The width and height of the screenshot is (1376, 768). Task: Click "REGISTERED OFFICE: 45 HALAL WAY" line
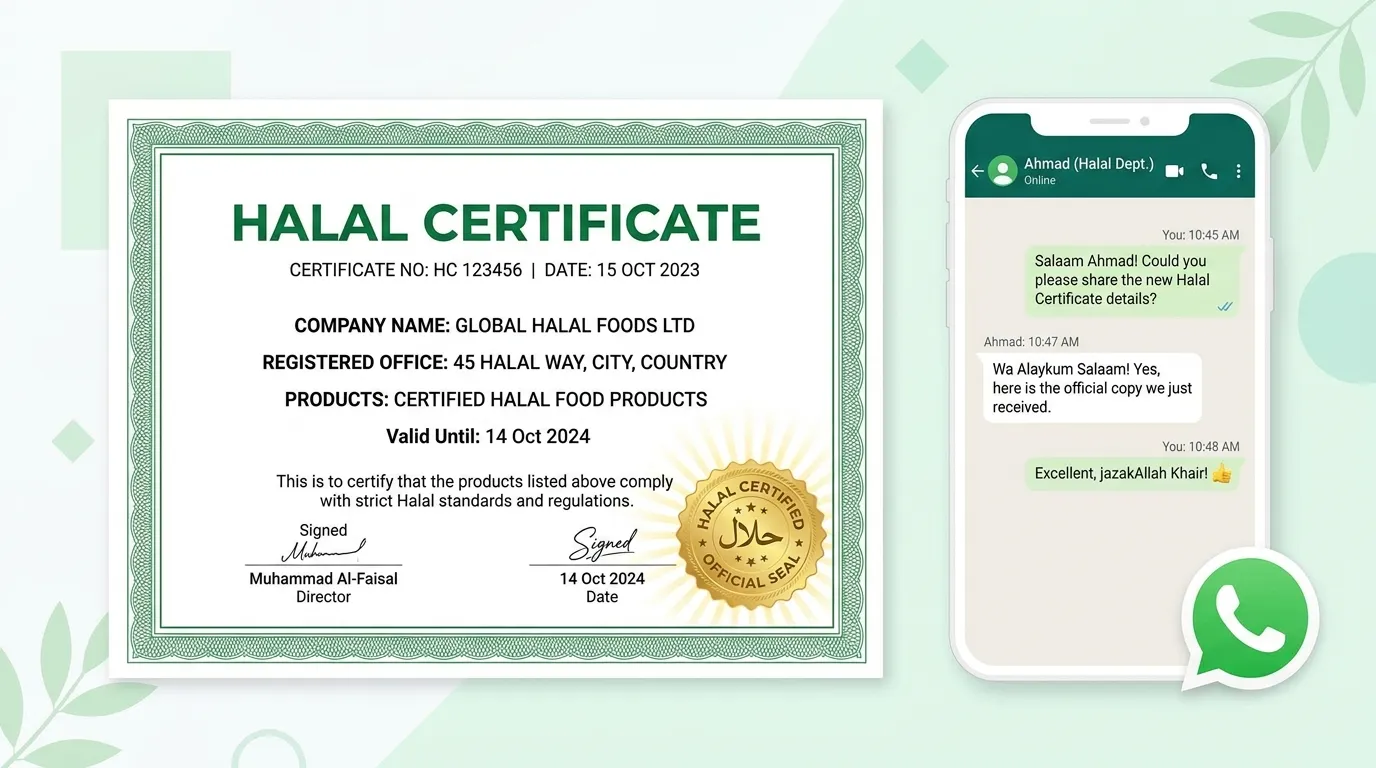tap(494, 362)
